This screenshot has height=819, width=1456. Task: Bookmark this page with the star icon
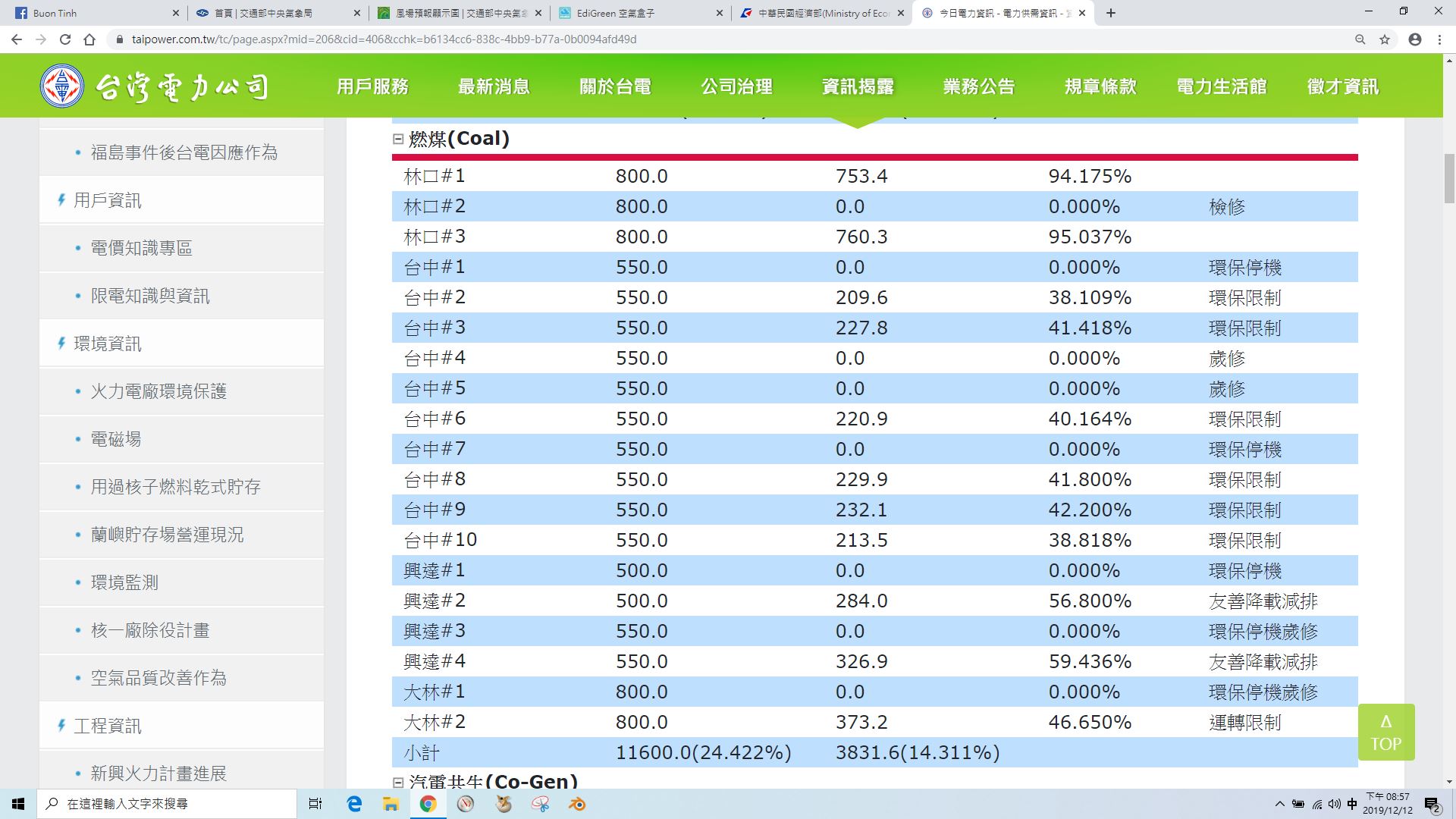tap(1385, 39)
